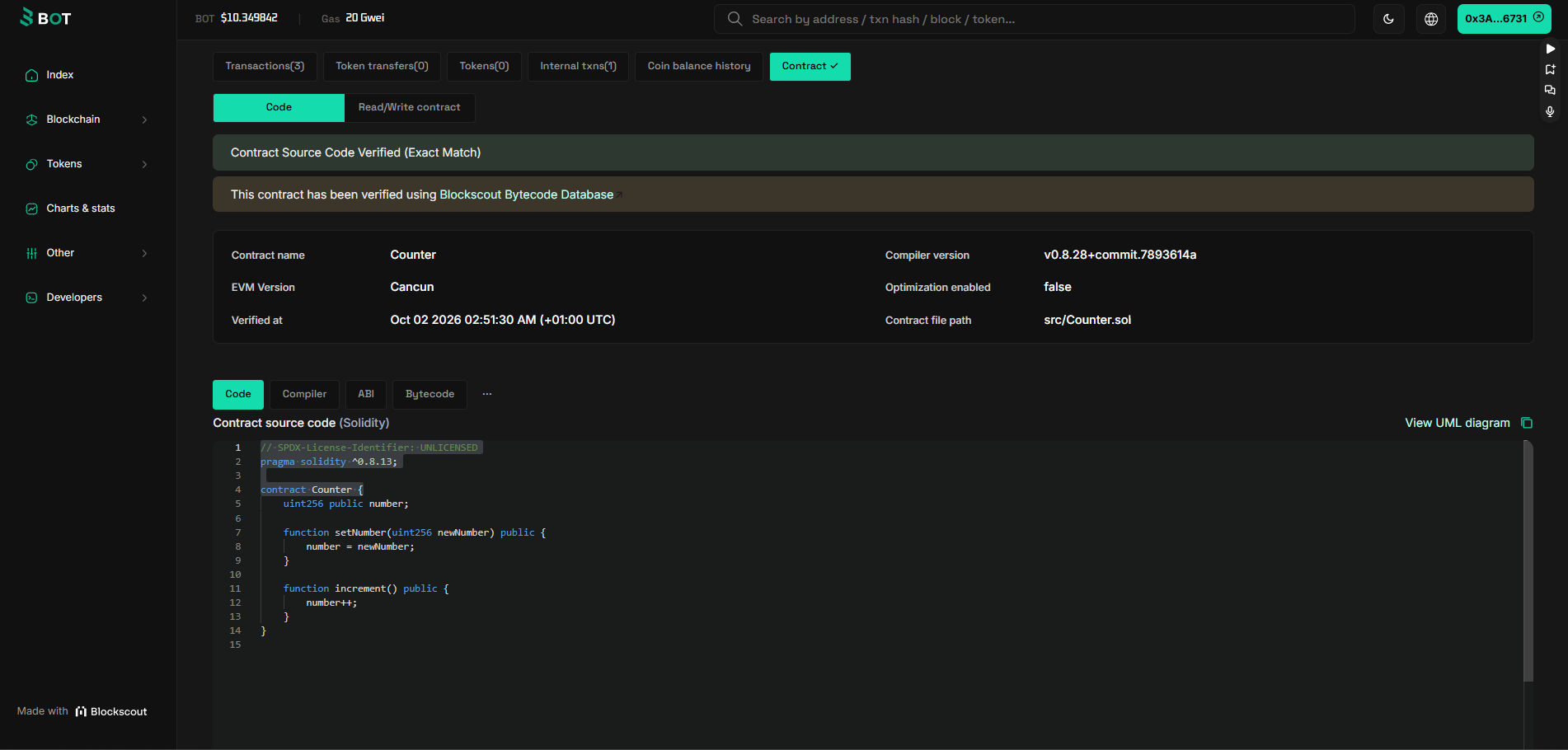
Task: Click Charts & stats sidebar label
Action: point(81,209)
